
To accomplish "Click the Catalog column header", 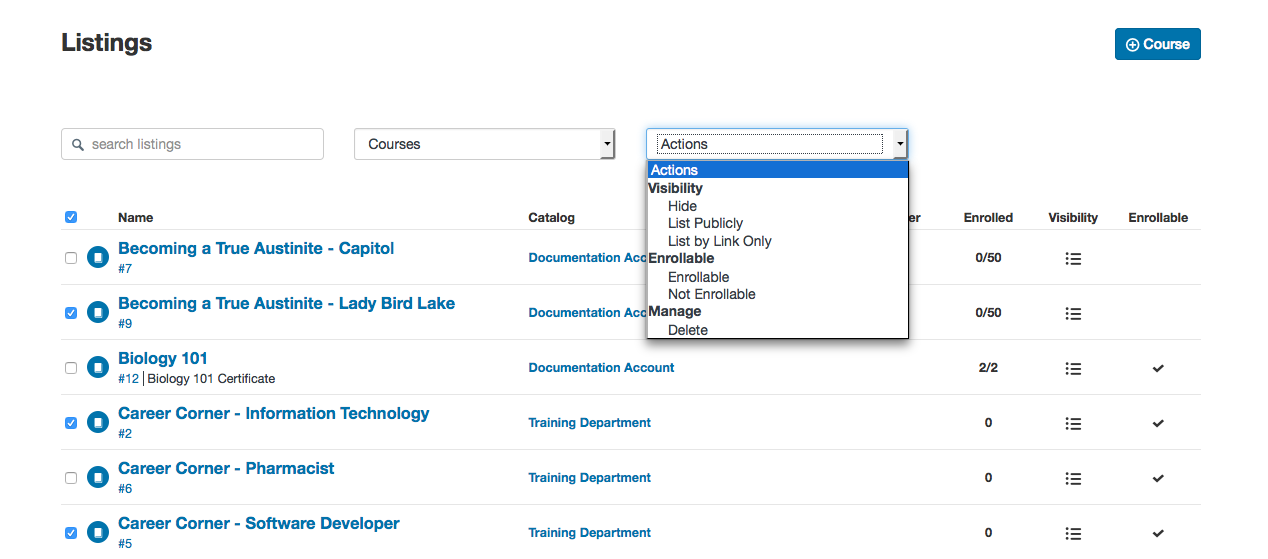I will pos(552,218).
